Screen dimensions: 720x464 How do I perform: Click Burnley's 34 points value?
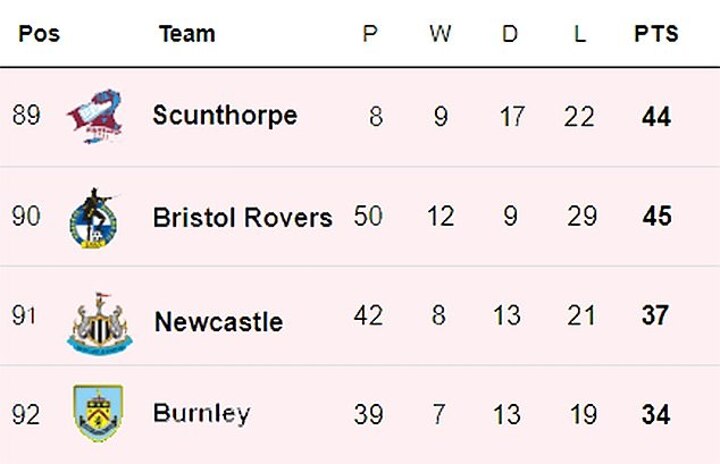pyautogui.click(x=656, y=414)
